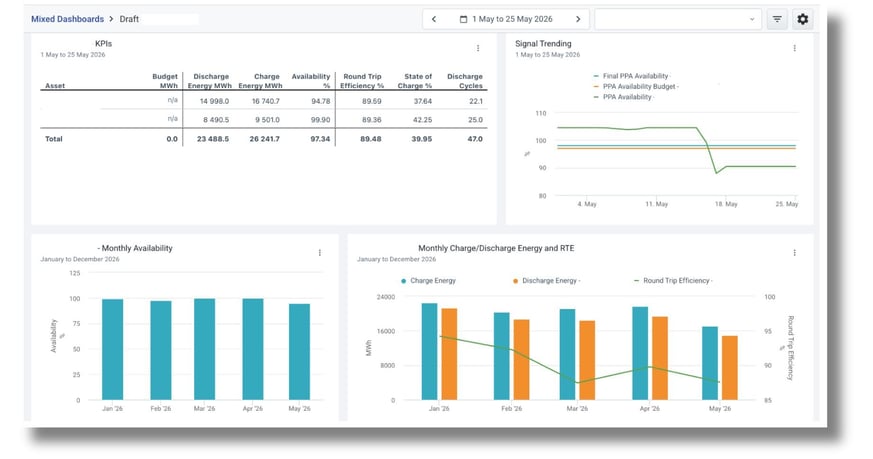Toggle the Round Trip Efficiency legend series
The width and height of the screenshot is (873, 459).
(x=674, y=281)
